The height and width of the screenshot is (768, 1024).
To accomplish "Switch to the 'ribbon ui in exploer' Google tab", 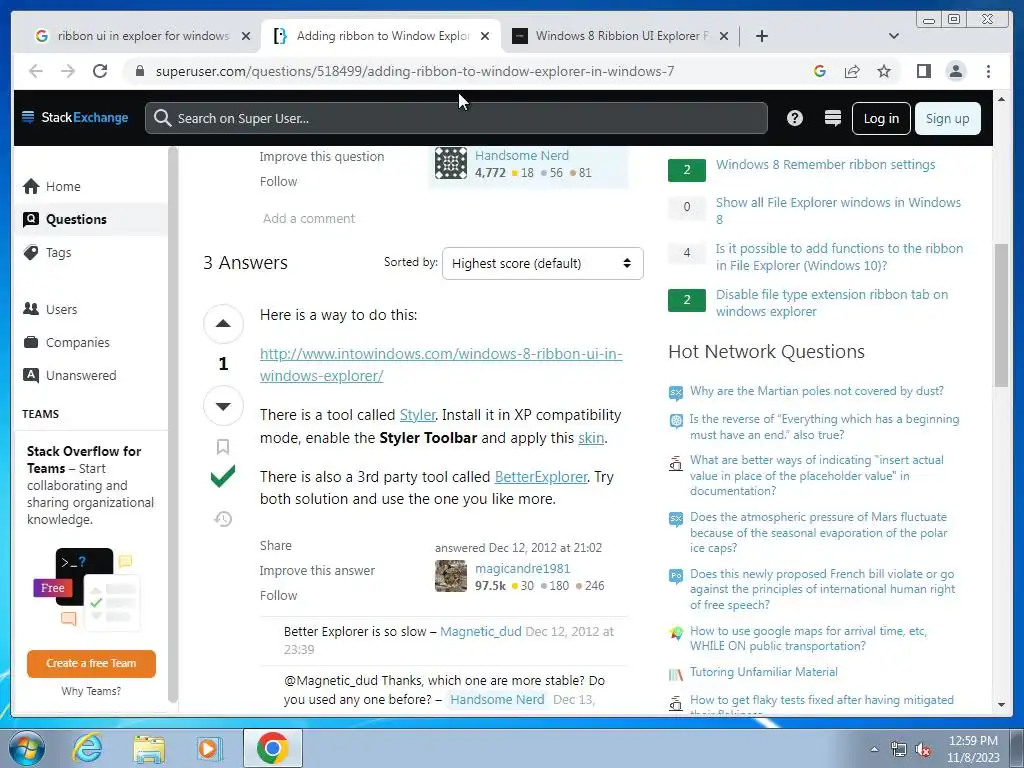I will (x=142, y=36).
